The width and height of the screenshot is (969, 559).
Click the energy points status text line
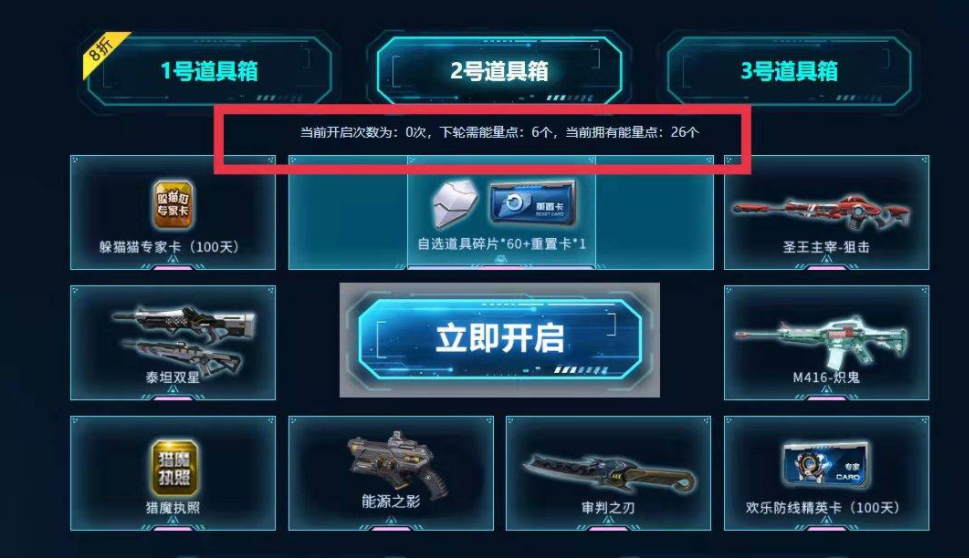[499, 132]
